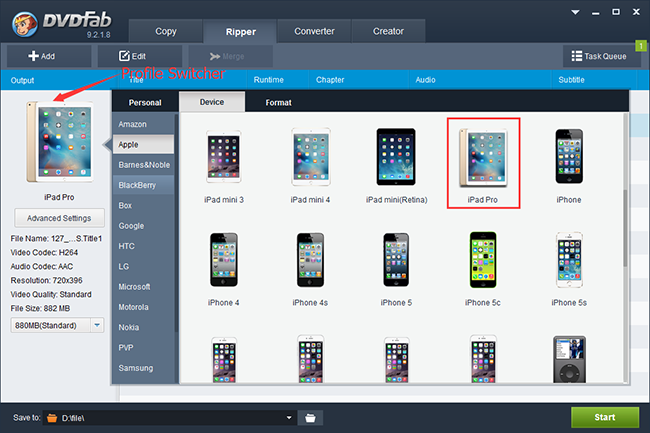This screenshot has height=433, width=650.
Task: Click the DVDFab mascot logo
Action: coord(25,24)
